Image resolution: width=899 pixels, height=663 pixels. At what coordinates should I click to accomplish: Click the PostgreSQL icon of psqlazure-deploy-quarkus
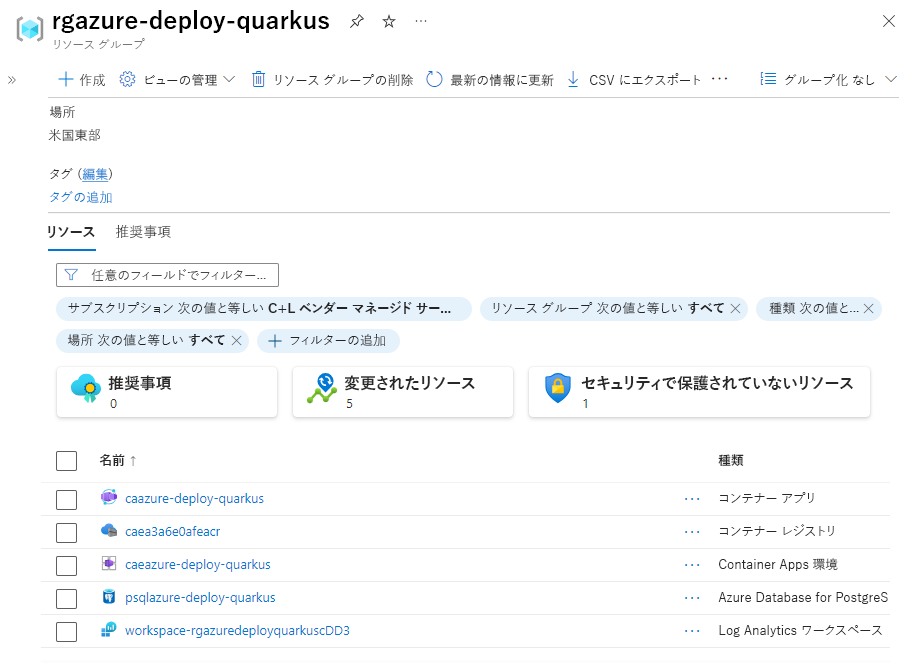coord(109,597)
